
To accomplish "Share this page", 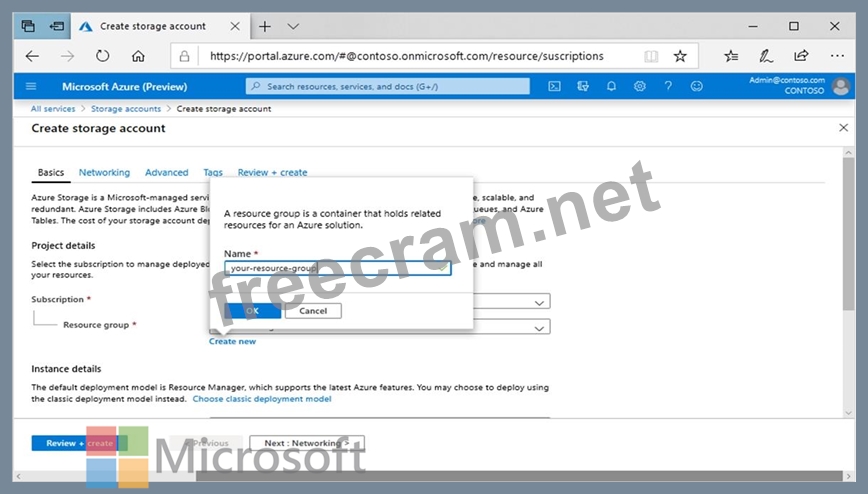I will point(801,56).
